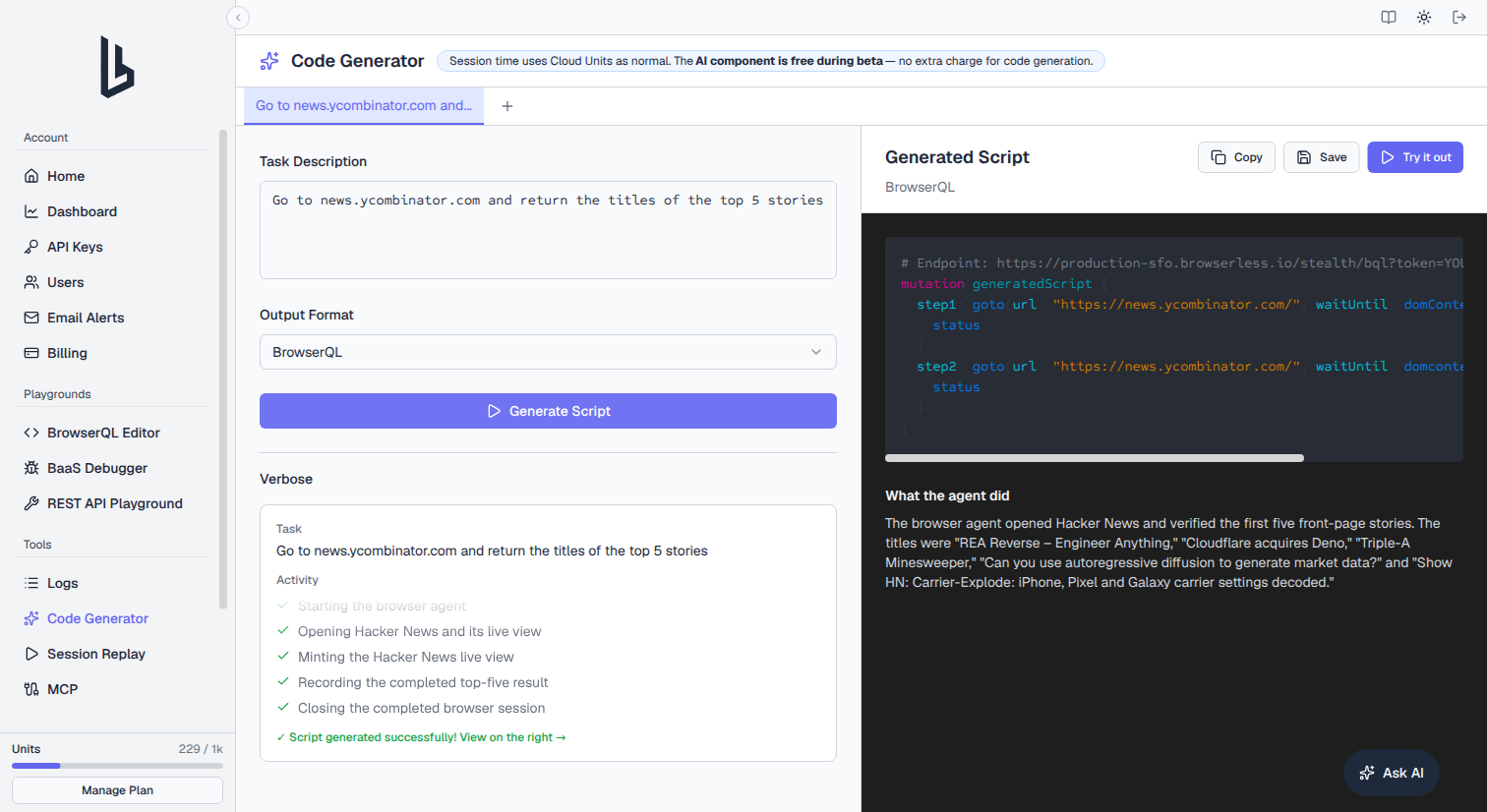Click 'Minting the Hacker News live view' row
Image resolution: width=1487 pixels, height=812 pixels.
point(405,657)
